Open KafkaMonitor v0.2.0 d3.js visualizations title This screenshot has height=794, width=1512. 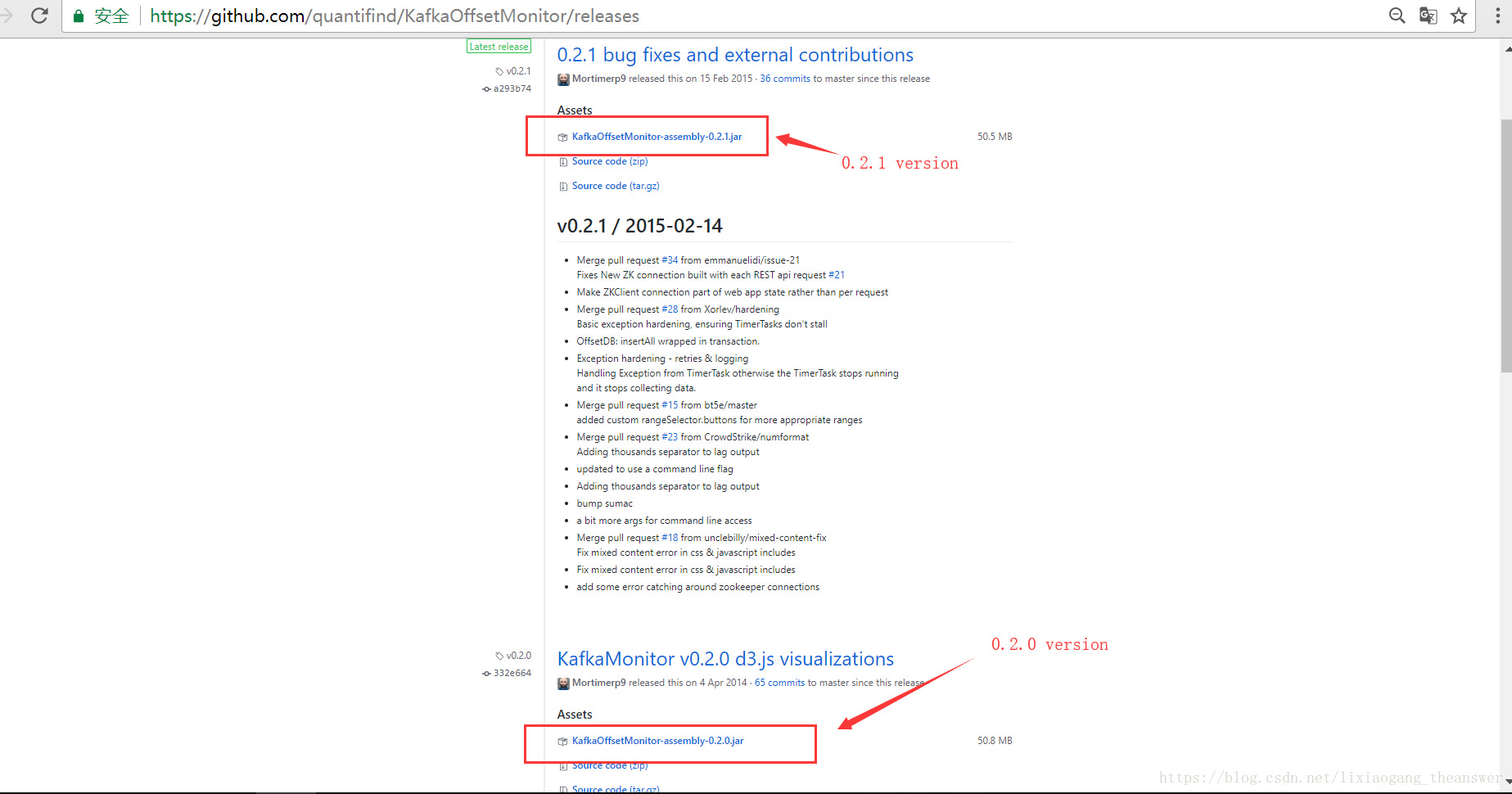(x=725, y=659)
